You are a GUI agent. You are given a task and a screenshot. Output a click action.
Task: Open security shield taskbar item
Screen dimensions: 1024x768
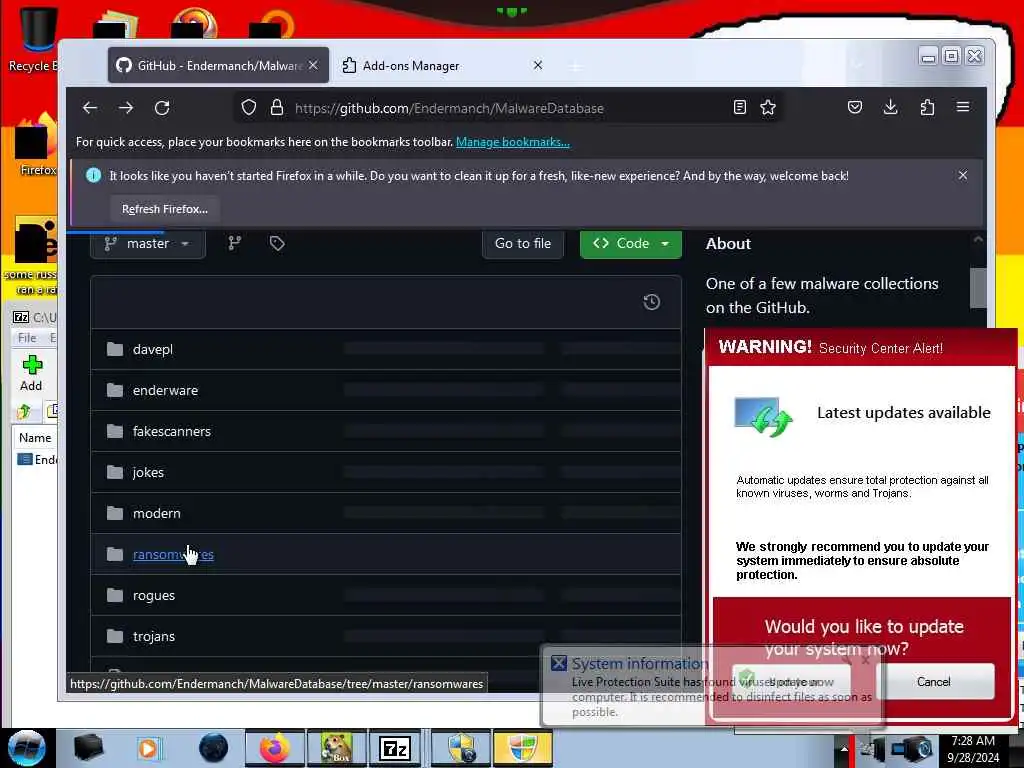tap(461, 748)
